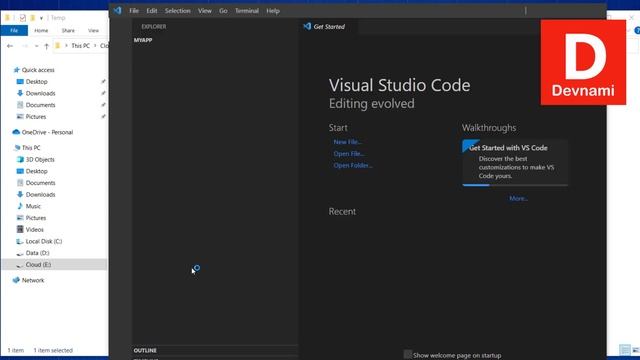Select Documents under This PC
This screenshot has height=360, width=640.
[x=40, y=183]
